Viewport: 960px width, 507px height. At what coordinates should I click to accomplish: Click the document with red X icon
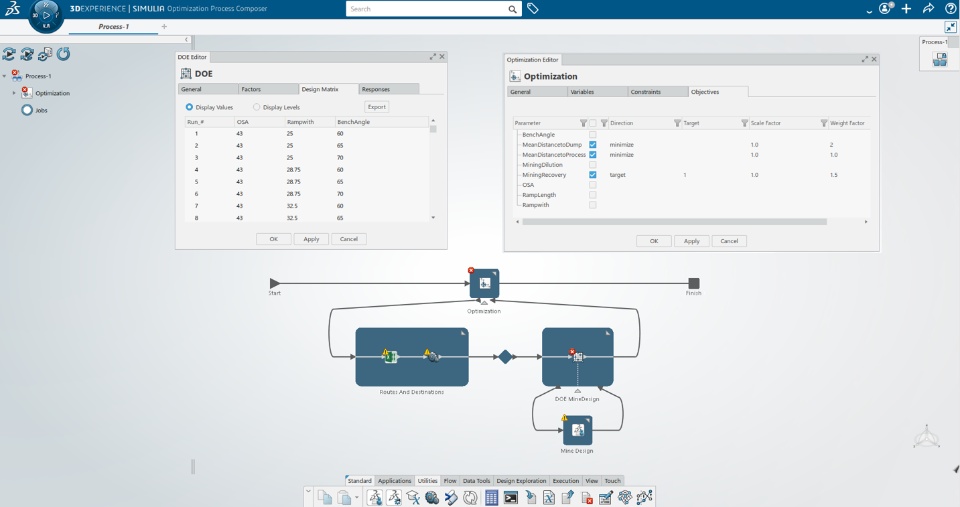point(587,497)
